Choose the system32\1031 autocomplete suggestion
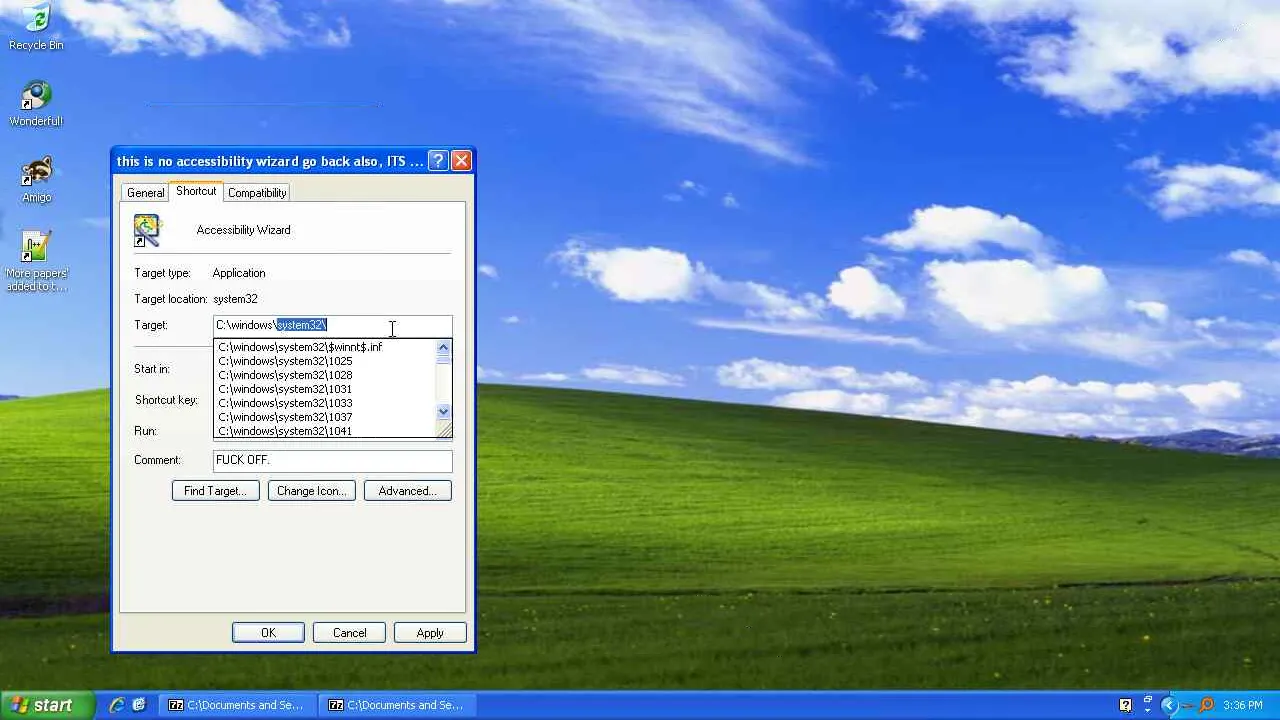The height and width of the screenshot is (720, 1280). point(326,389)
